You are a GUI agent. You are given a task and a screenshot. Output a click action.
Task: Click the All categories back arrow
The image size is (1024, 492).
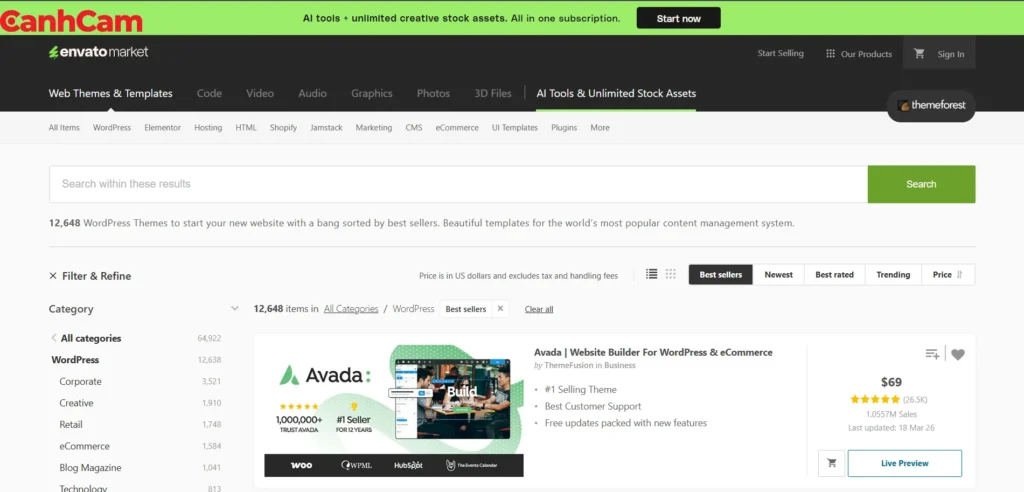pyautogui.click(x=54, y=338)
